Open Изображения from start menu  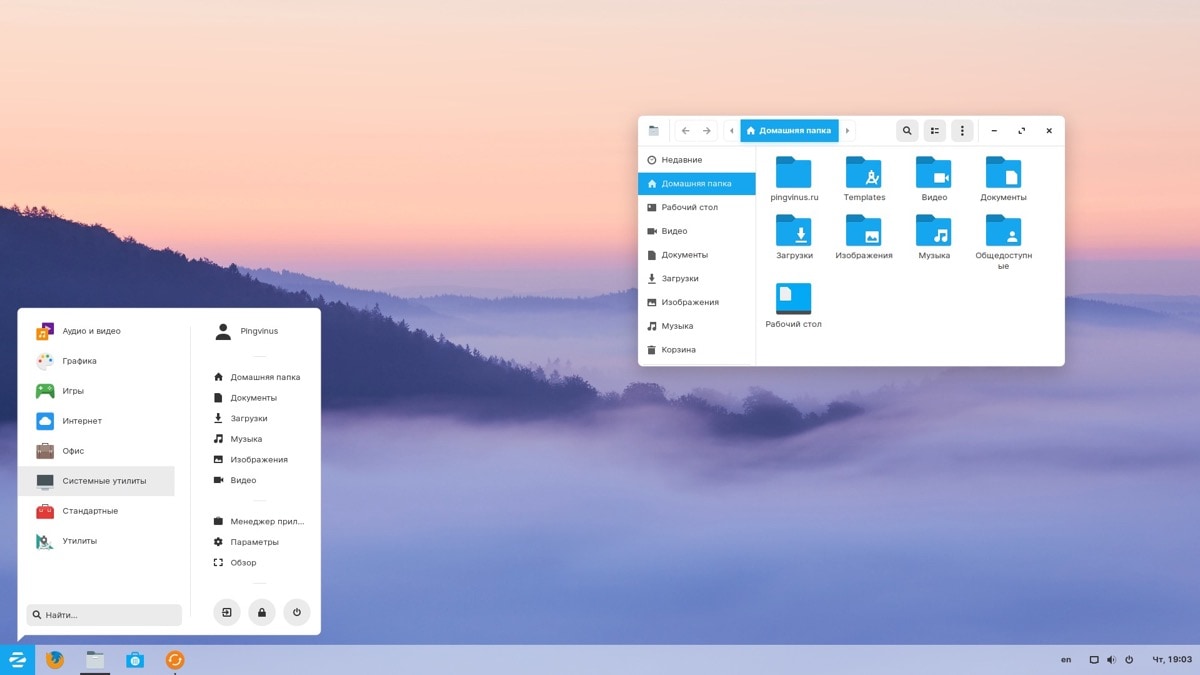pyautogui.click(x=251, y=460)
